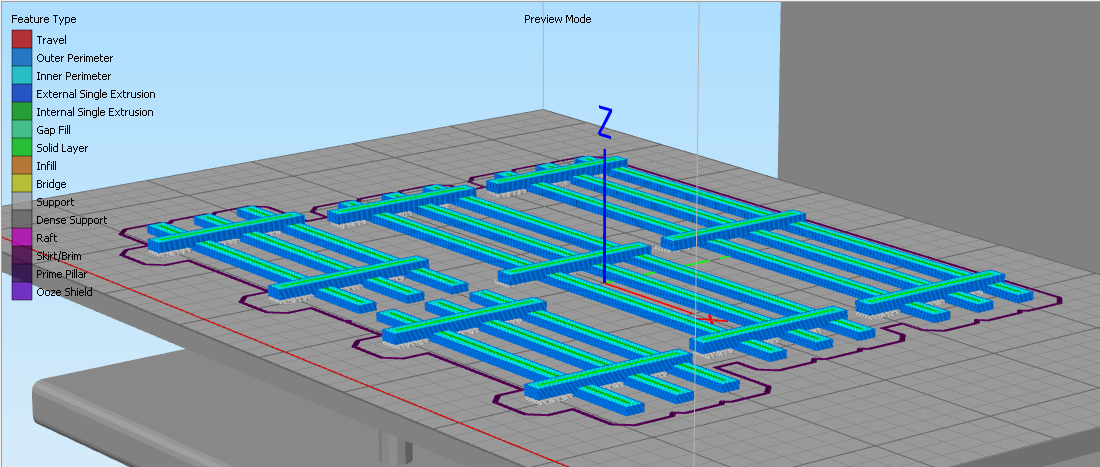The image size is (1100, 467).
Task: Select the Inner Perimeter legend swatch
Action: pyautogui.click(x=21, y=76)
